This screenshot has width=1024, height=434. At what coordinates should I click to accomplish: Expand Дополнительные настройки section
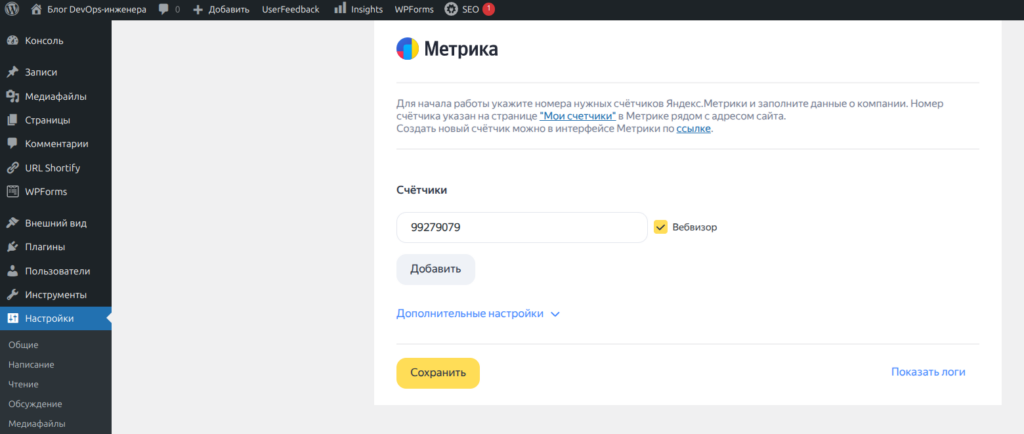click(478, 313)
